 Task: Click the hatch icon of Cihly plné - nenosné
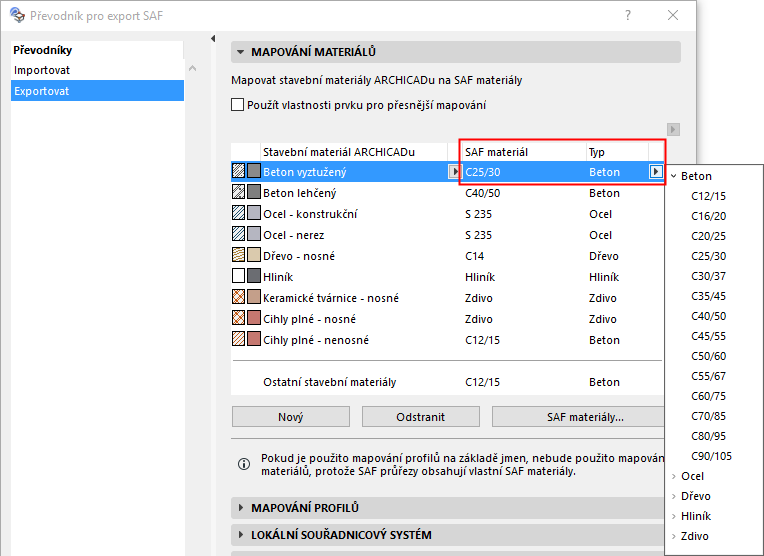[238, 339]
